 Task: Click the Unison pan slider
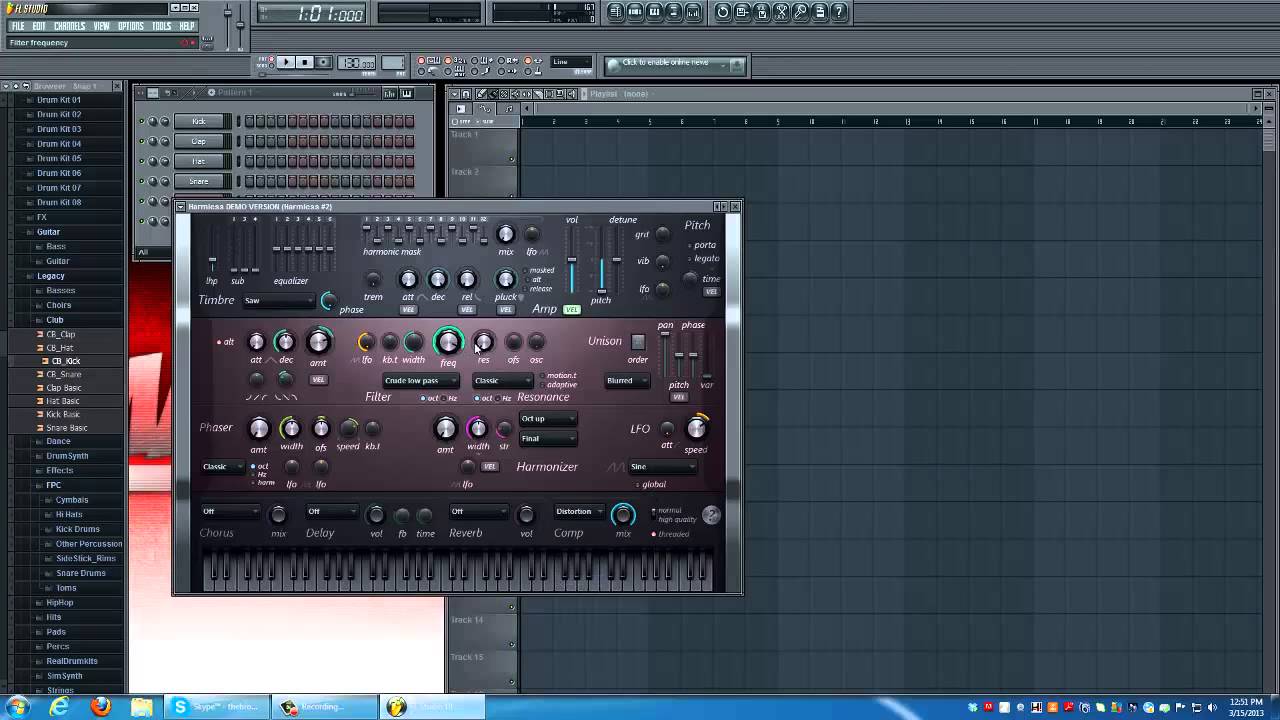(x=665, y=355)
